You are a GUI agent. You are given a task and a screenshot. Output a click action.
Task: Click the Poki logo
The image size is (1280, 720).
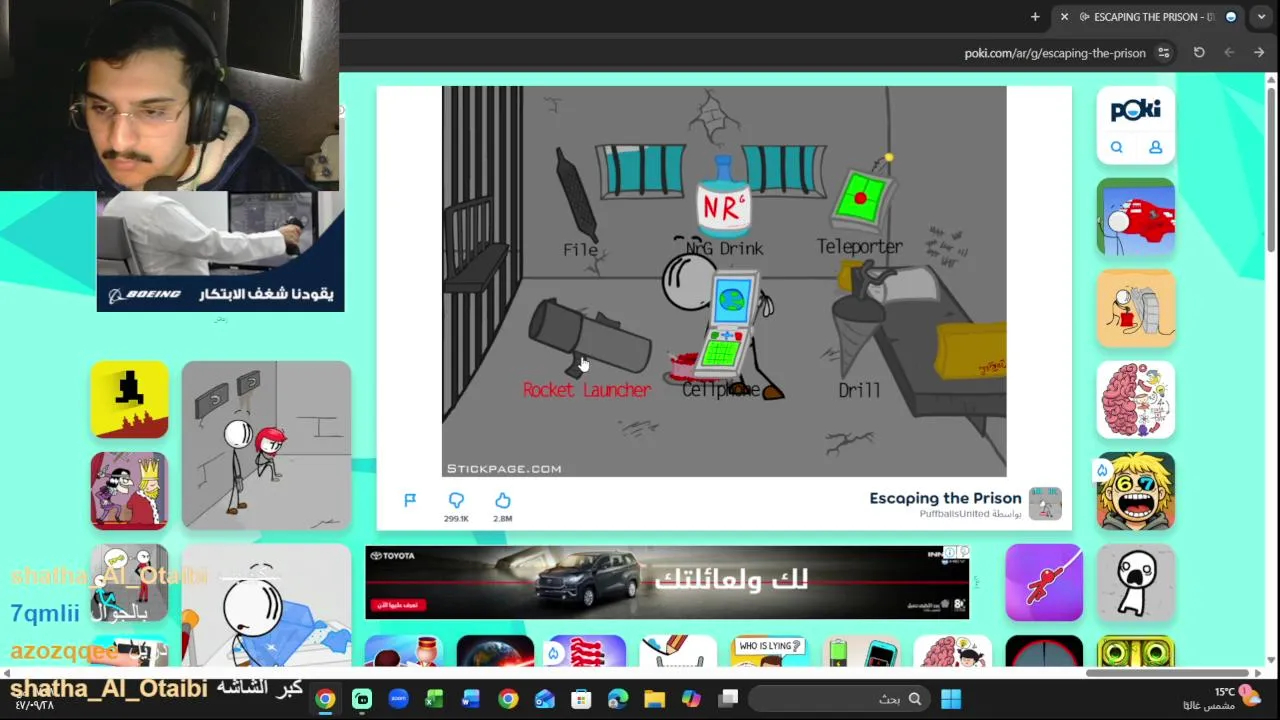click(1136, 110)
